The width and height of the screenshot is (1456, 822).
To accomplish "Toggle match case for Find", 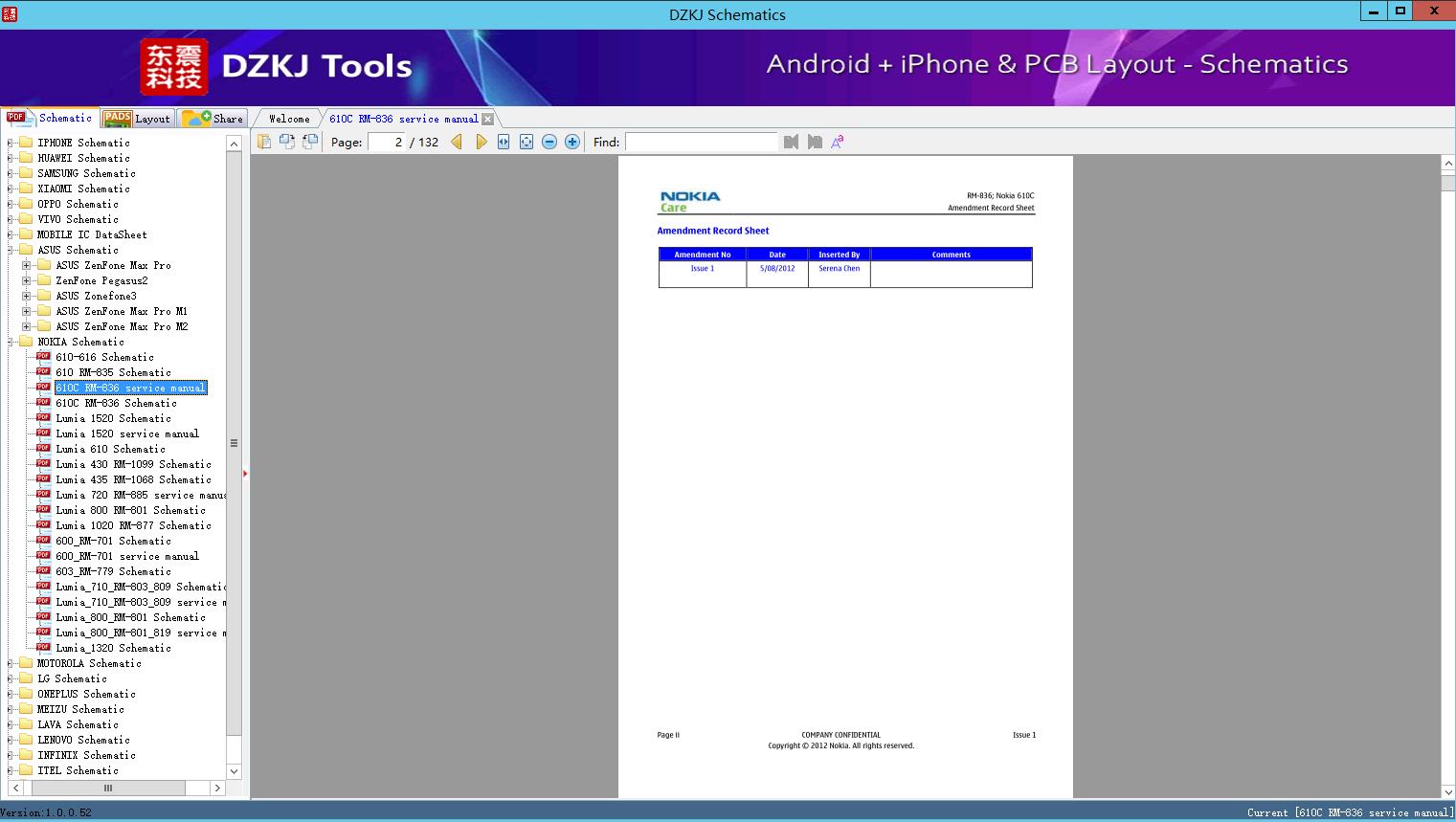I will pyautogui.click(x=838, y=142).
